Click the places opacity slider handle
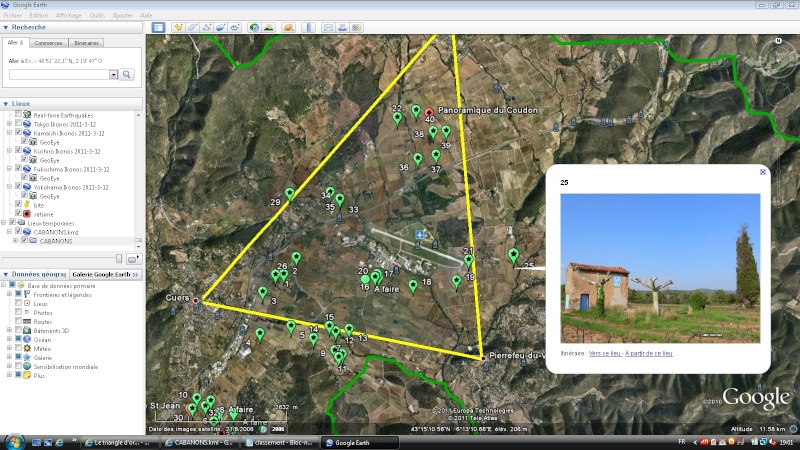Image resolution: width=800 pixels, height=450 pixels. (119, 259)
